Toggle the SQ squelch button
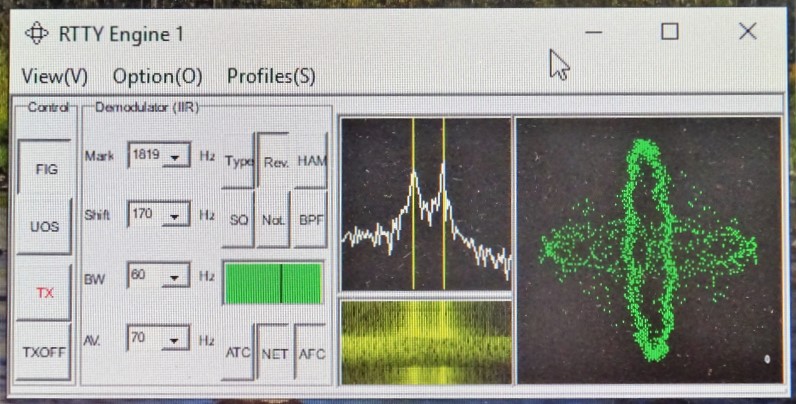Viewport: 796px width, 404px height. 238,220
